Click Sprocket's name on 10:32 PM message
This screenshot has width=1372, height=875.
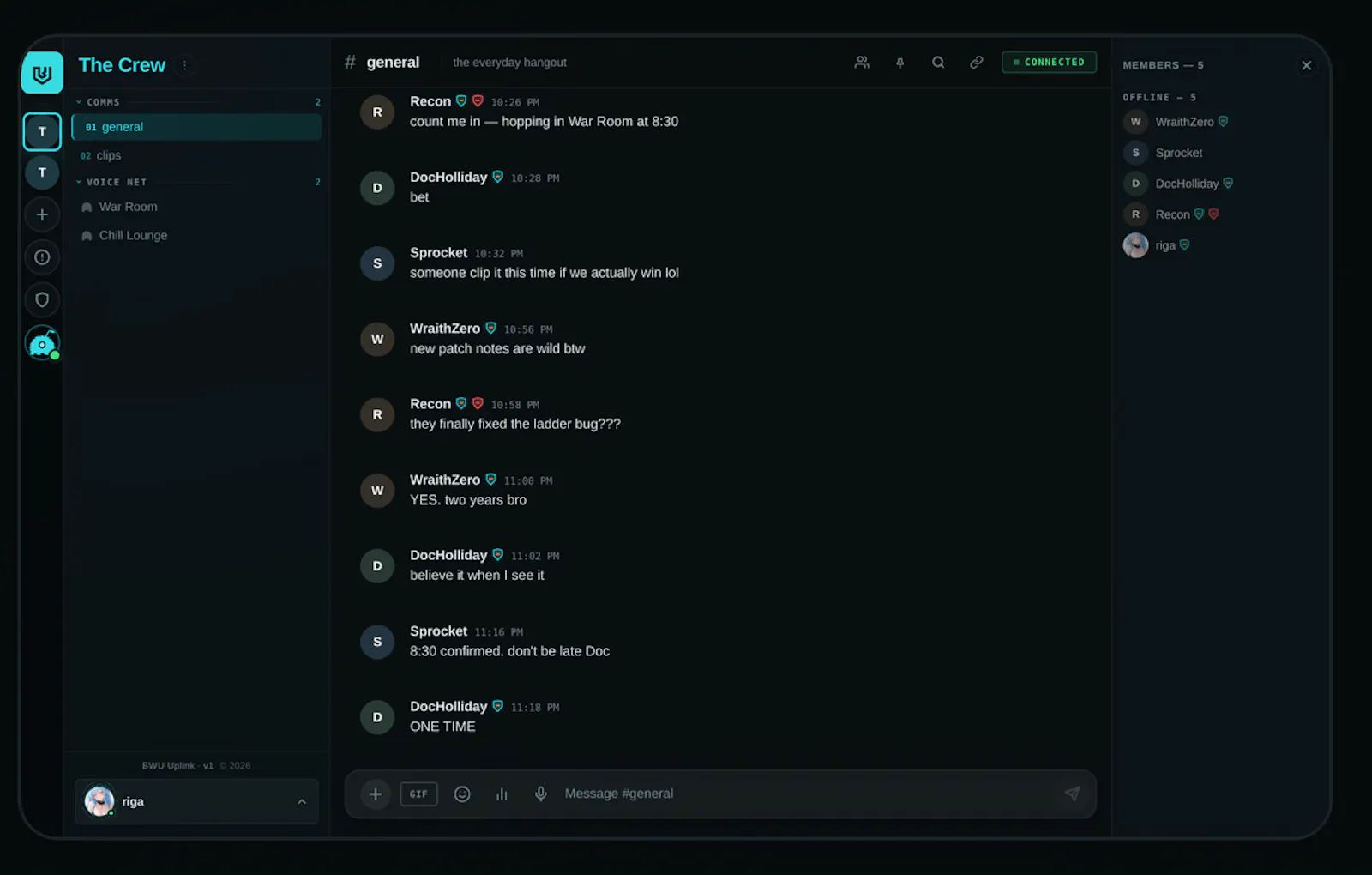coord(438,253)
